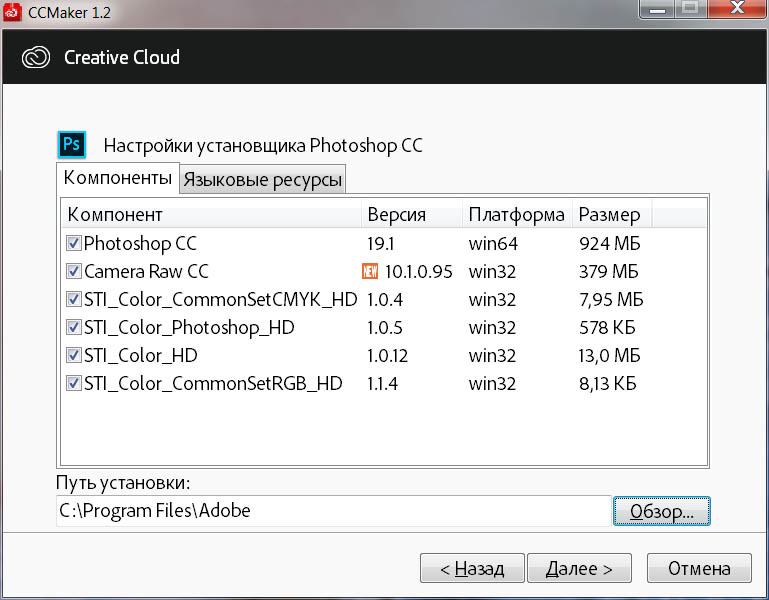Switch to the Компоненты tab
The height and width of the screenshot is (600, 769).
(x=118, y=178)
